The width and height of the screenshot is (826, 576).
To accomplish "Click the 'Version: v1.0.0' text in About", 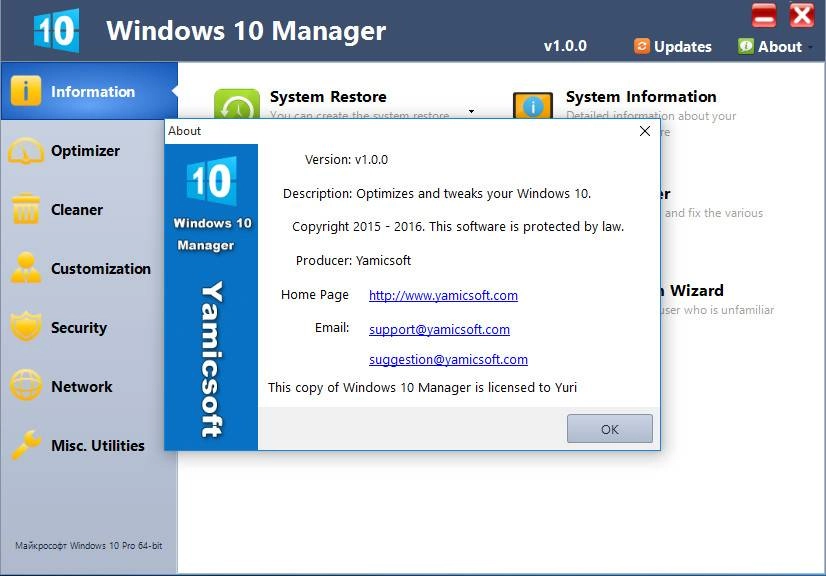I will (x=346, y=160).
